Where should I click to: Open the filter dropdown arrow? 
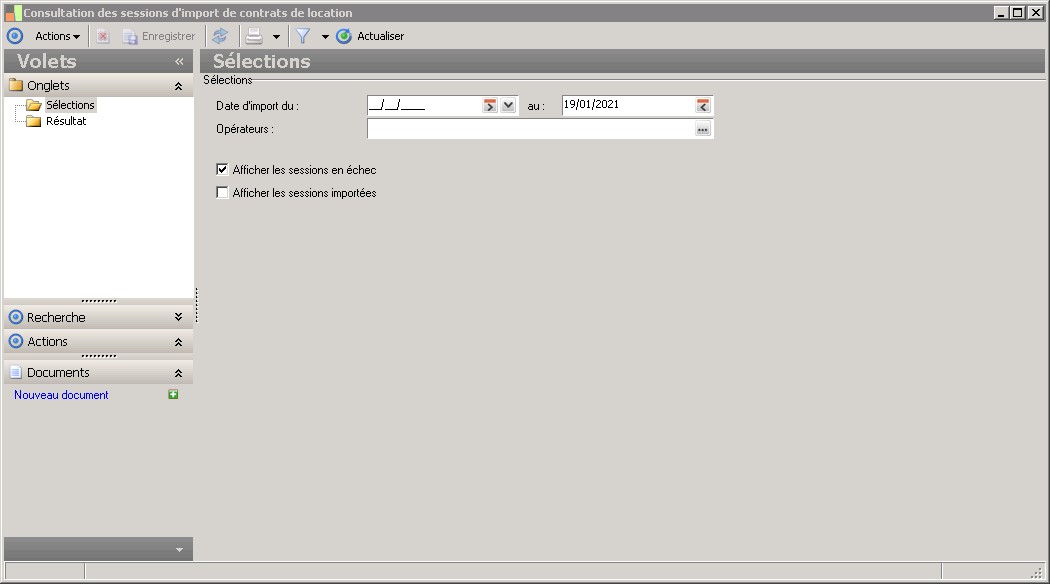(x=325, y=37)
